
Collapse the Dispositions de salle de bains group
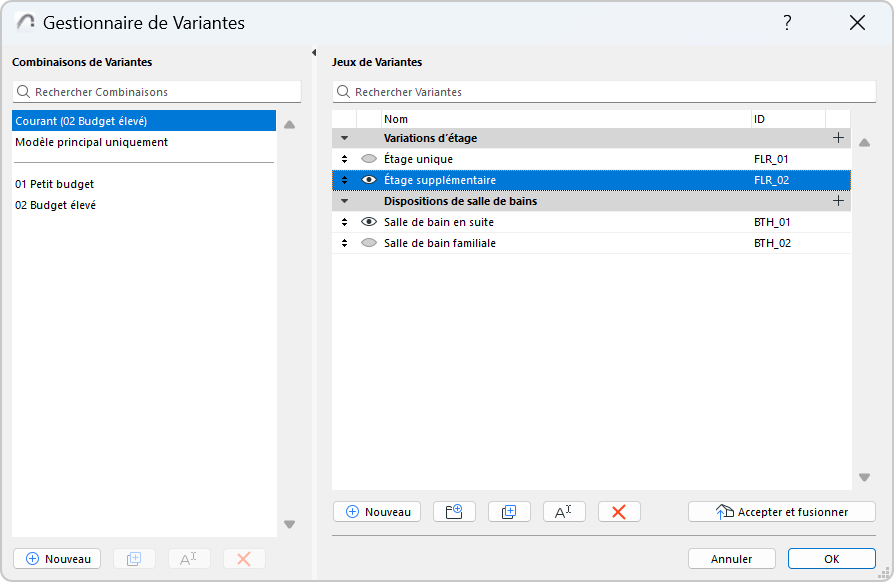click(345, 201)
